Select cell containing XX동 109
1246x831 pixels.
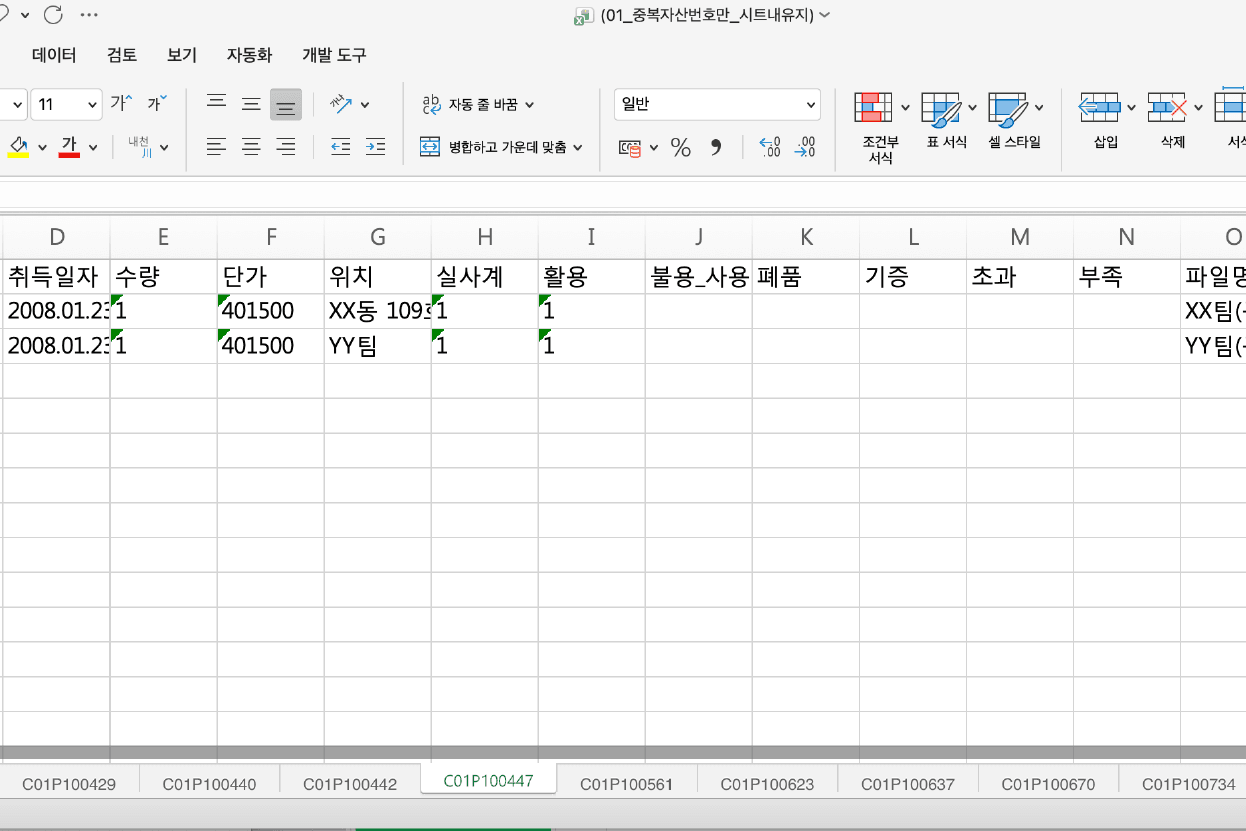coord(378,311)
